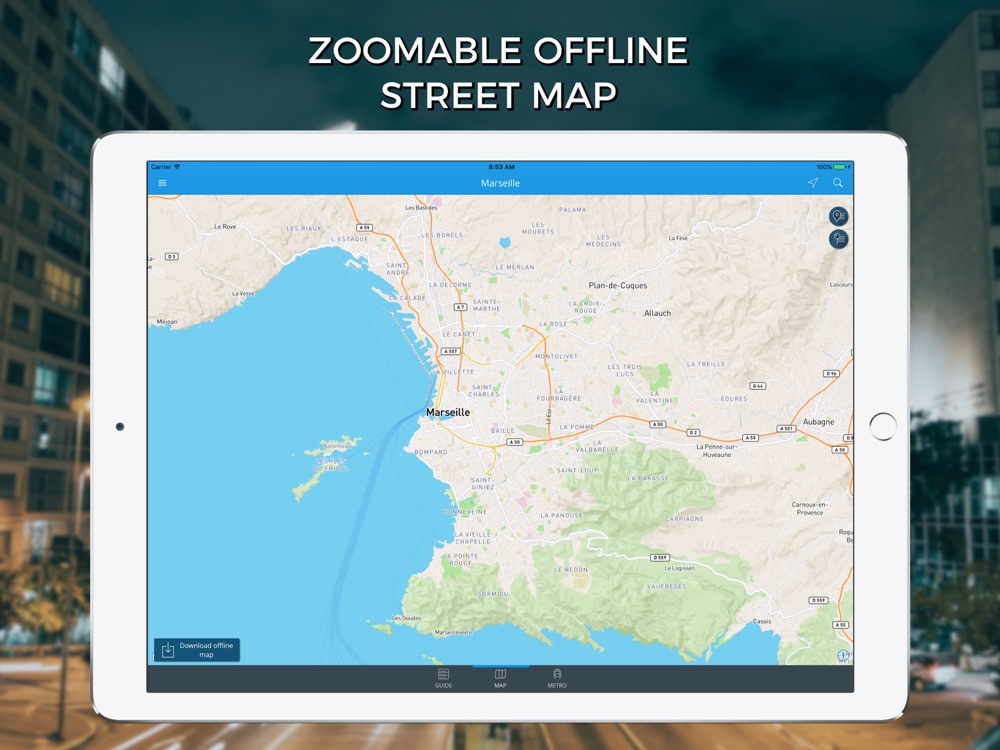Click the SAINT CHARLES district label
The image size is (1000, 750).
click(483, 390)
